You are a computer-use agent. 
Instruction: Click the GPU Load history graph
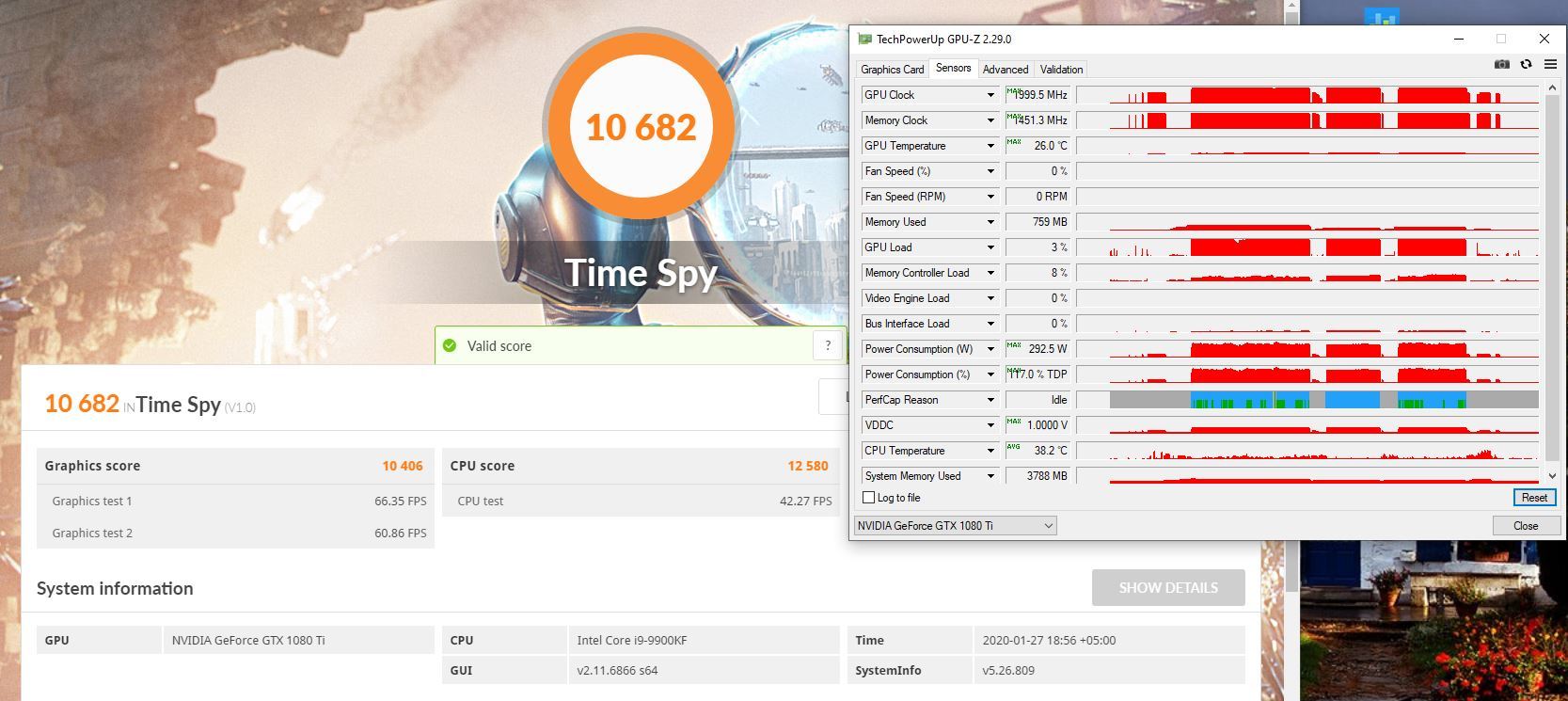pos(1307,247)
